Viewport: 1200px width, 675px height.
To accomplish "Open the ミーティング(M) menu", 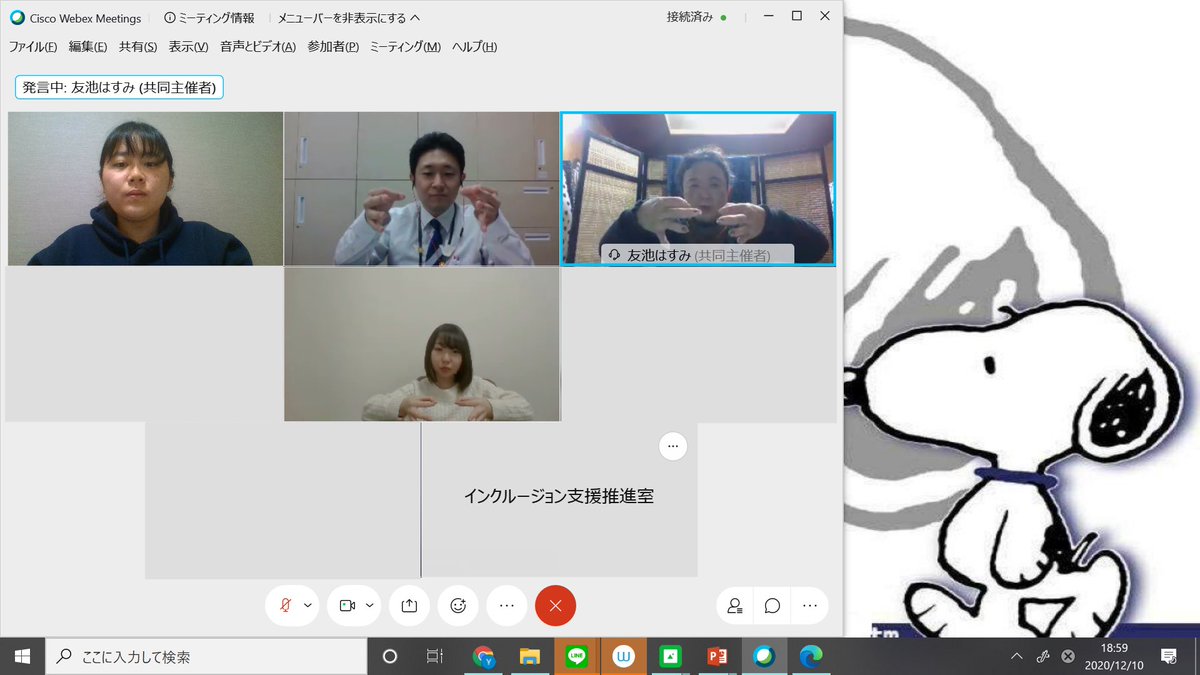I will tap(405, 47).
